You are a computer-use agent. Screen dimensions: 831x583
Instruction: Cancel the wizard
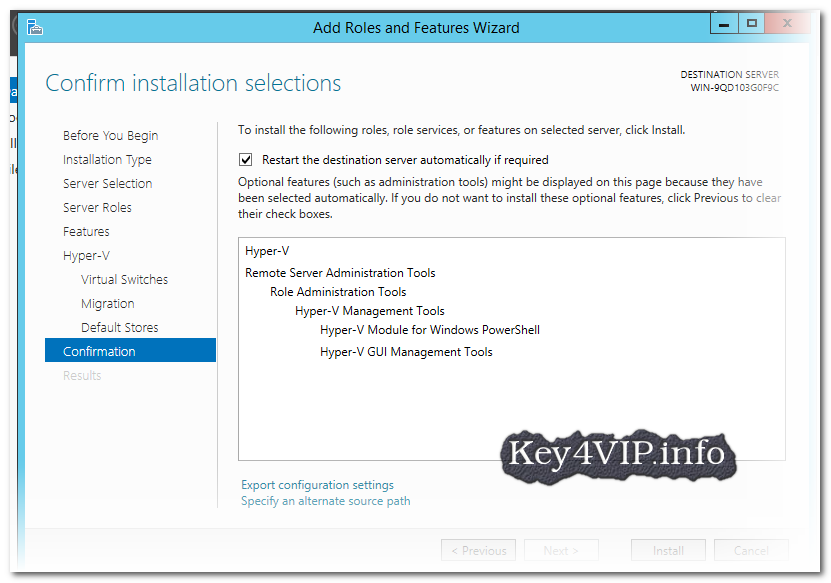coord(751,551)
